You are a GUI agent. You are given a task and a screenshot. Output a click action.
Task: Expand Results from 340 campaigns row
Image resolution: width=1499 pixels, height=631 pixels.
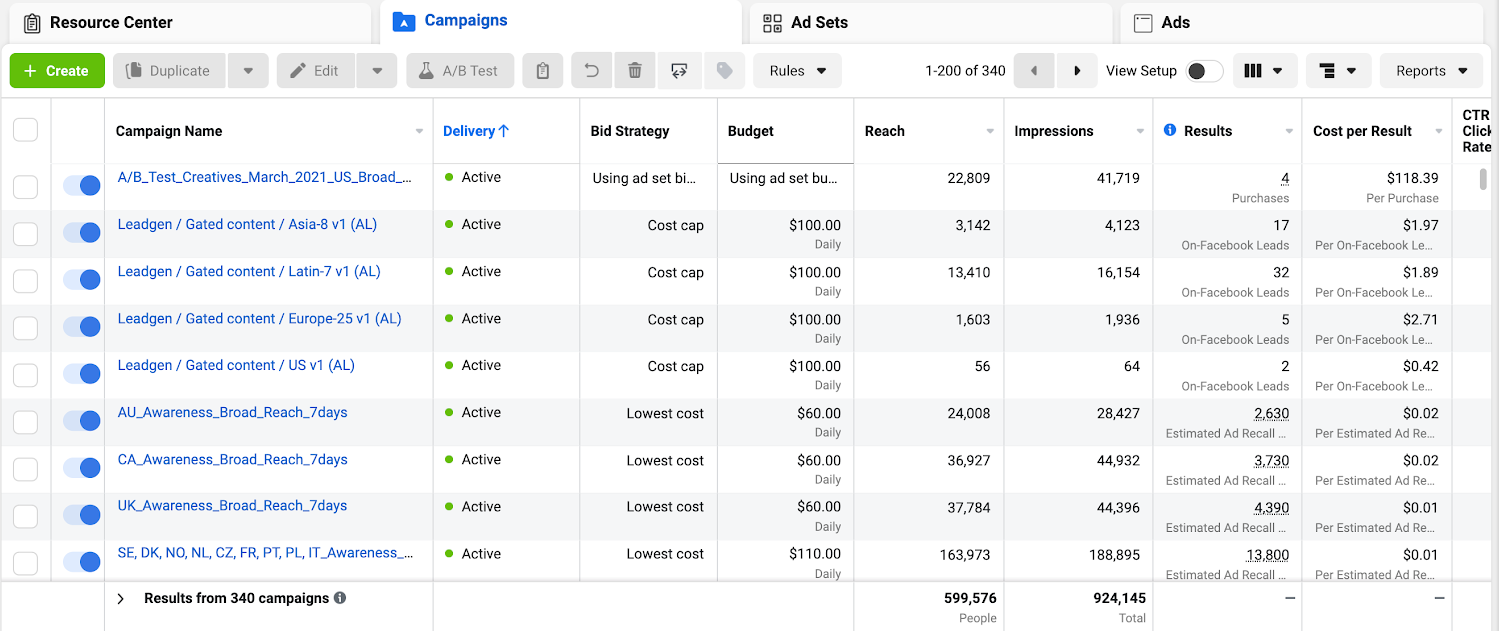tap(121, 598)
